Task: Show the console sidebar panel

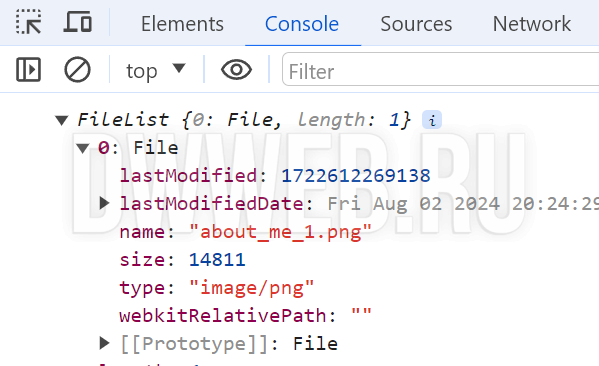Action: click(x=28, y=70)
